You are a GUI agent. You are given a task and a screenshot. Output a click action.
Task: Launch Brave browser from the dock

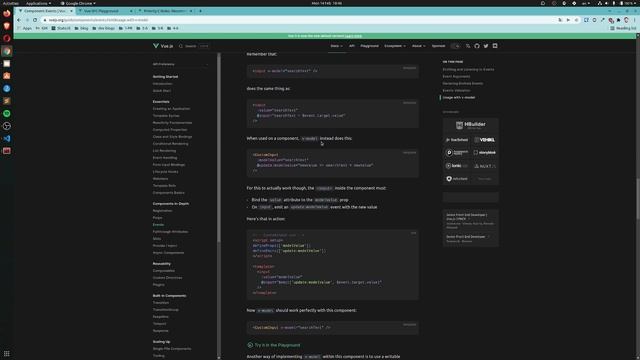tap(7, 26)
